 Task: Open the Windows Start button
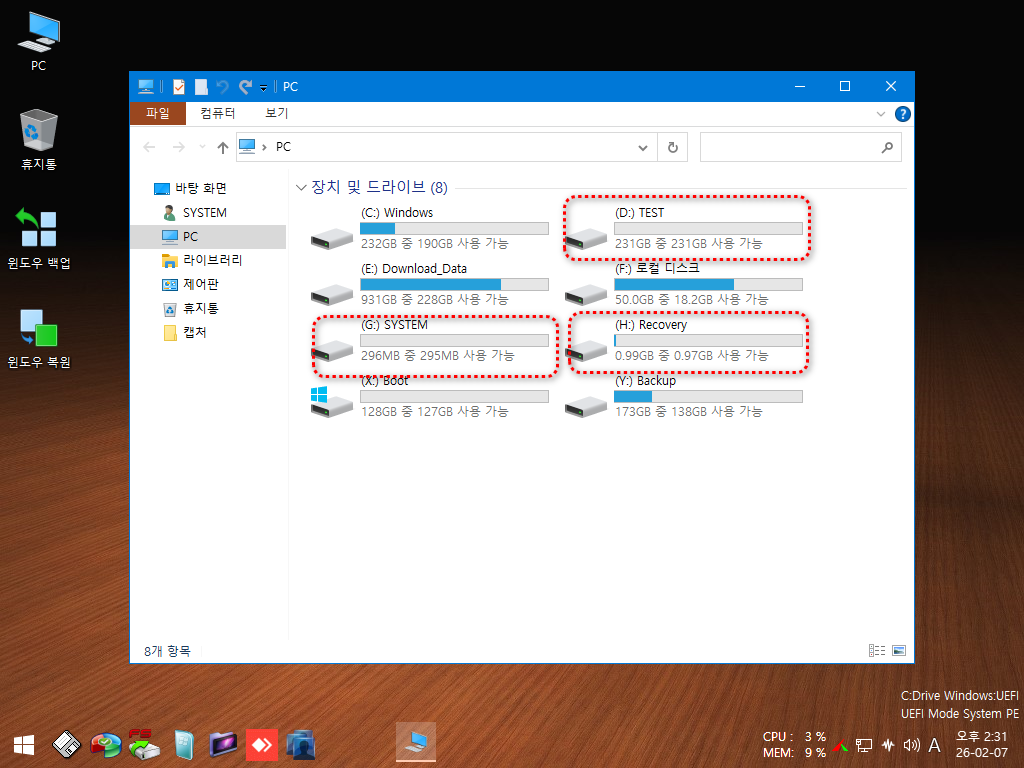[24, 744]
